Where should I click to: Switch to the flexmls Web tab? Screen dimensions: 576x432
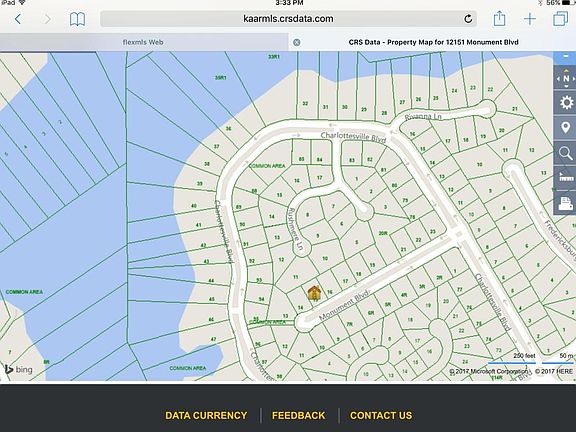[x=143, y=42]
